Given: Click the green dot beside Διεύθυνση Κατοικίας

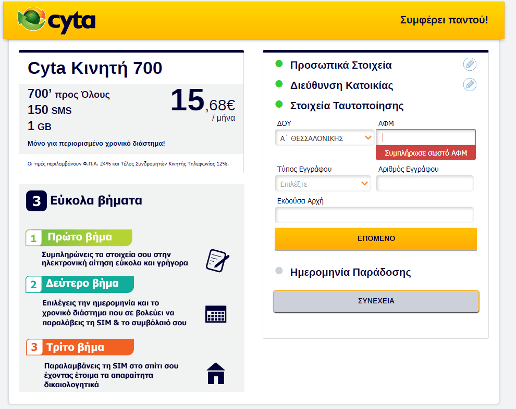Looking at the screenshot, I should pos(279,84).
